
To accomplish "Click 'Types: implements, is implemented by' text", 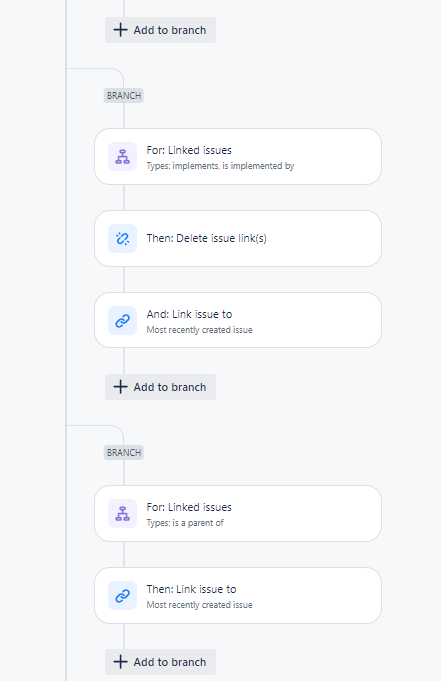I will (220, 166).
